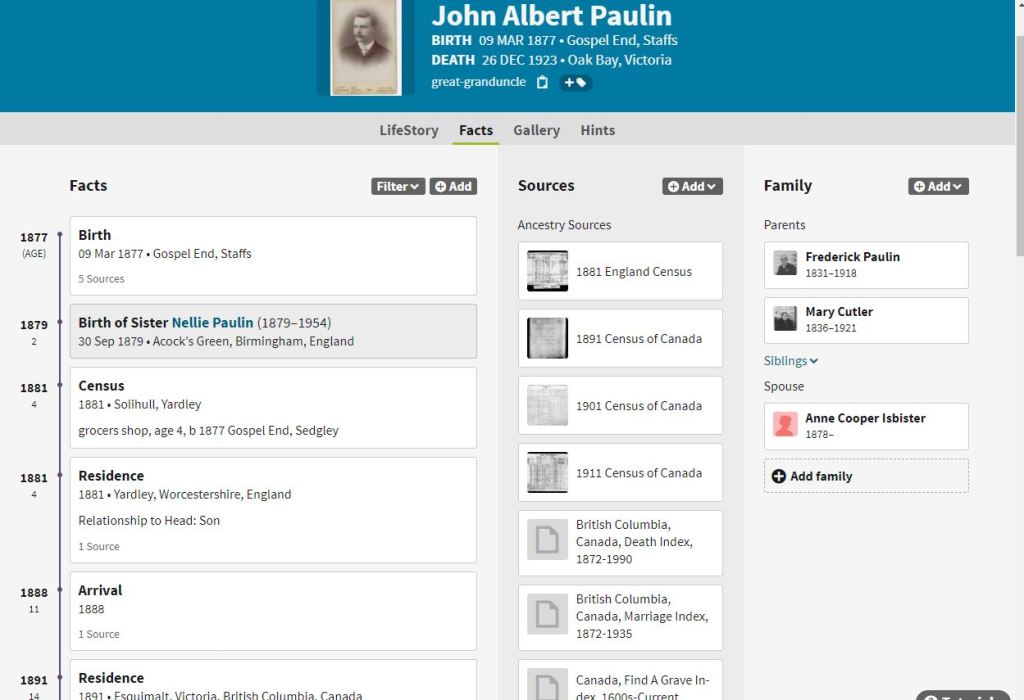Click the clipboard notes icon beside great-granduncle
The width and height of the screenshot is (1024, 700).
(542, 83)
